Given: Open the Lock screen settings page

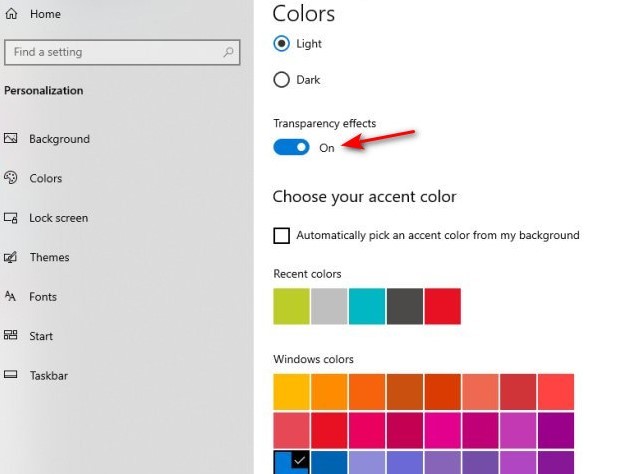Looking at the screenshot, I should click(x=58, y=218).
